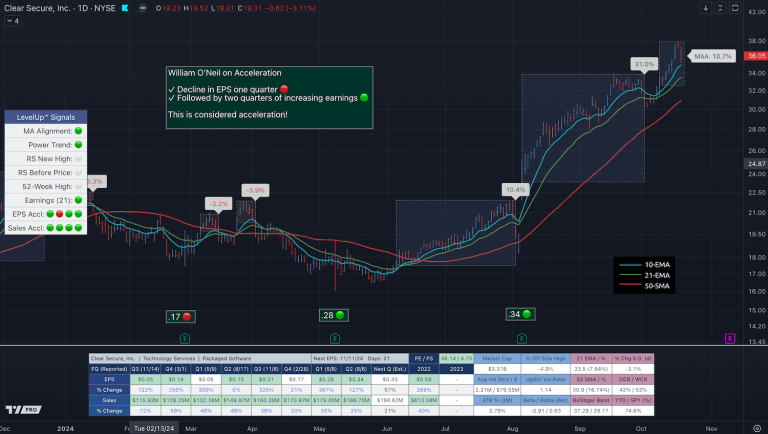Click the purple E marker near November
The image size is (768, 434).
[x=730, y=340]
